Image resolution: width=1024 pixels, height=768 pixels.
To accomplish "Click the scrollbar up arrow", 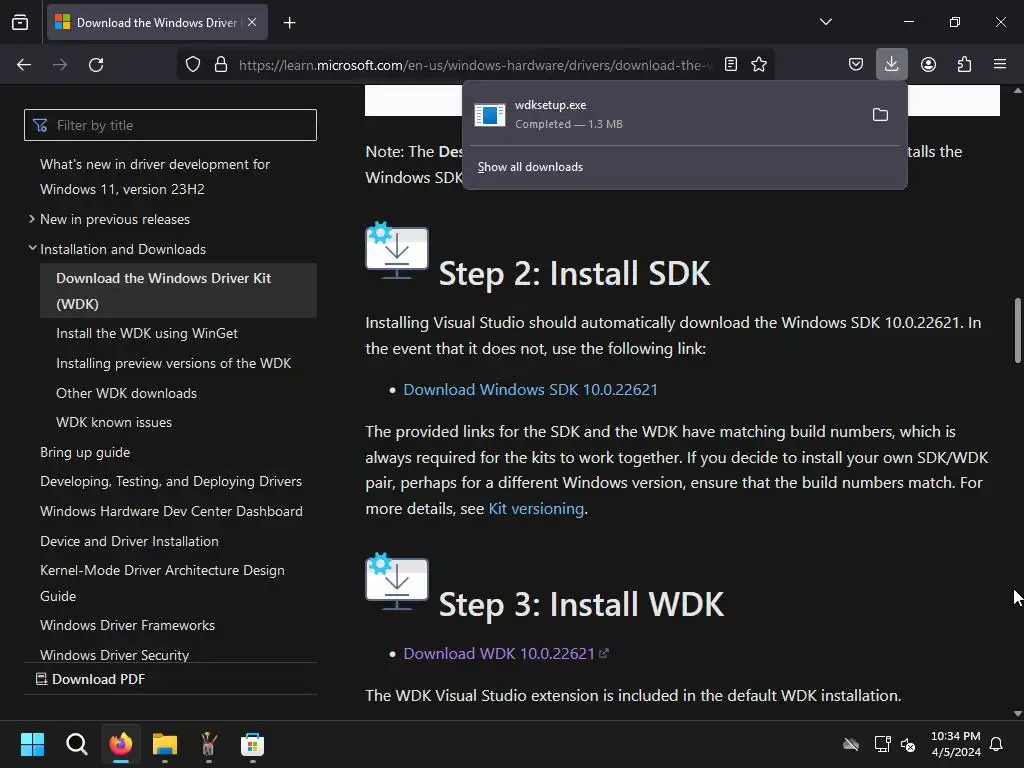I will click(x=1017, y=91).
